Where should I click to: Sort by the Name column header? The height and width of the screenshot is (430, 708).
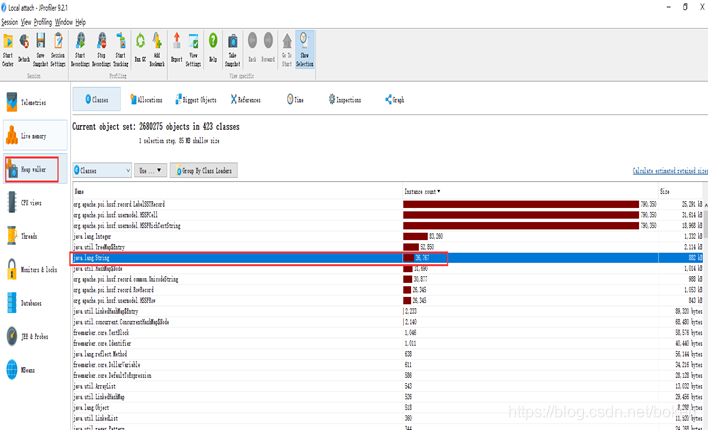(238, 192)
